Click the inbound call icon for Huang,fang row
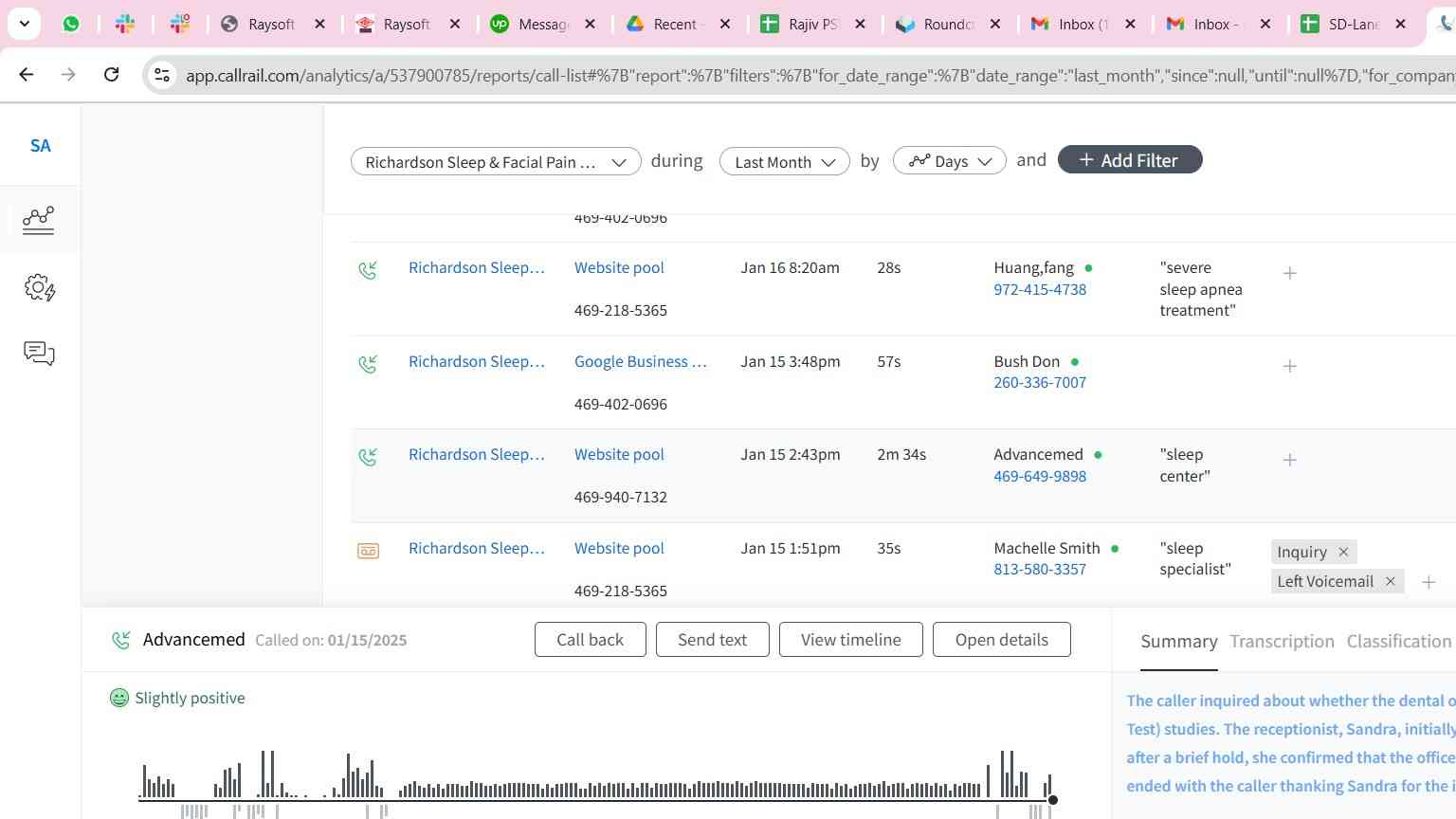This screenshot has width=1456, height=819. pos(368,270)
